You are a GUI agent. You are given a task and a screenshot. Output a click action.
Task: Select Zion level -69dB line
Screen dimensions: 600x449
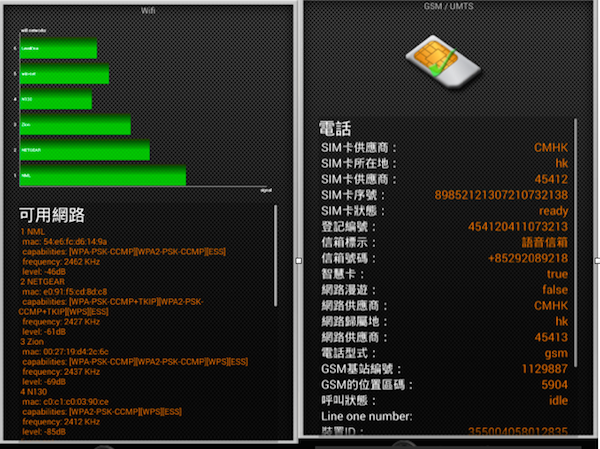[44, 382]
